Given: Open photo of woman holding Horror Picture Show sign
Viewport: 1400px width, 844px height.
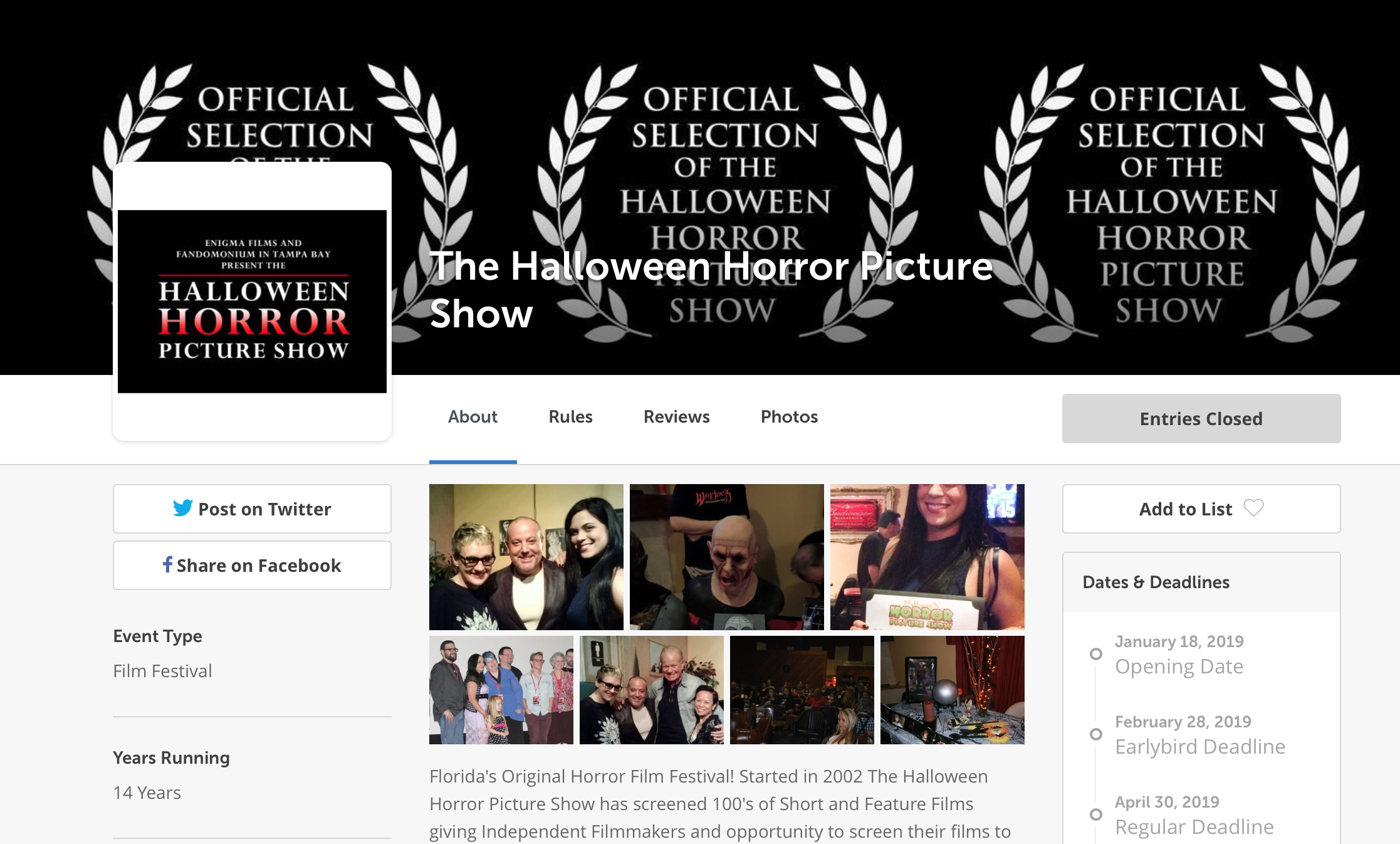Looking at the screenshot, I should (927, 557).
